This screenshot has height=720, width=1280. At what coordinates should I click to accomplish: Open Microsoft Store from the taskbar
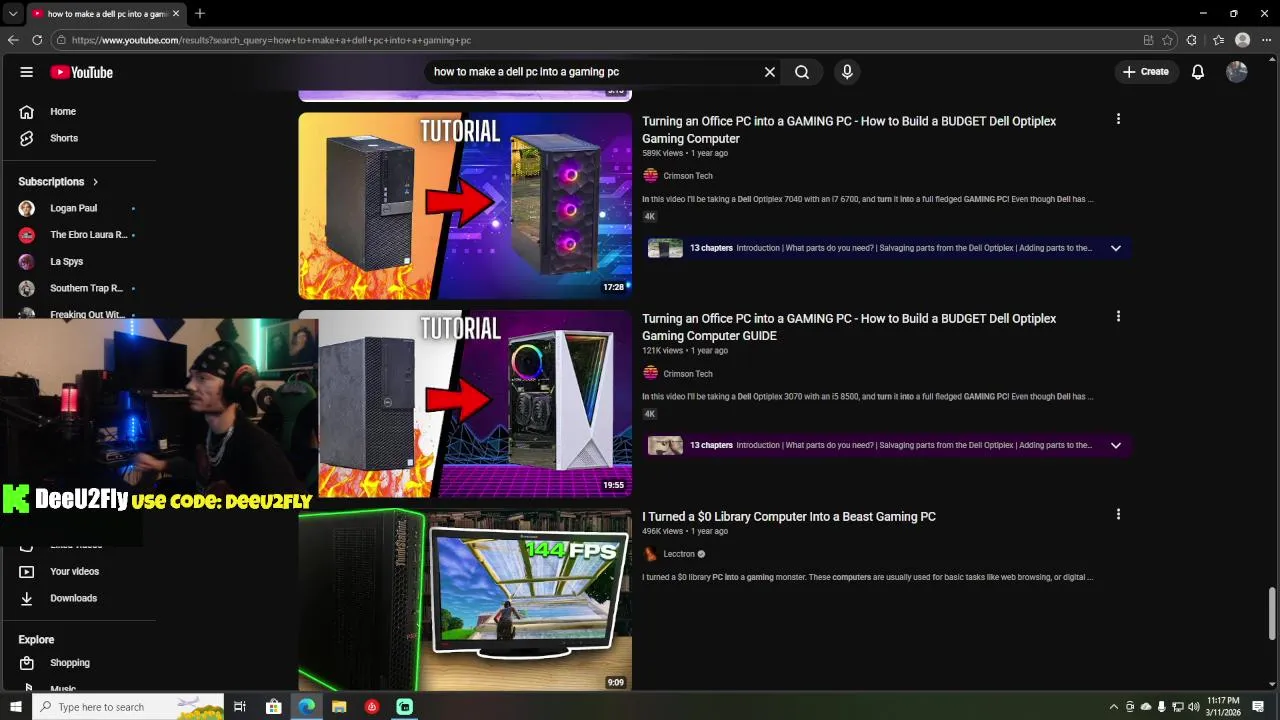point(273,707)
